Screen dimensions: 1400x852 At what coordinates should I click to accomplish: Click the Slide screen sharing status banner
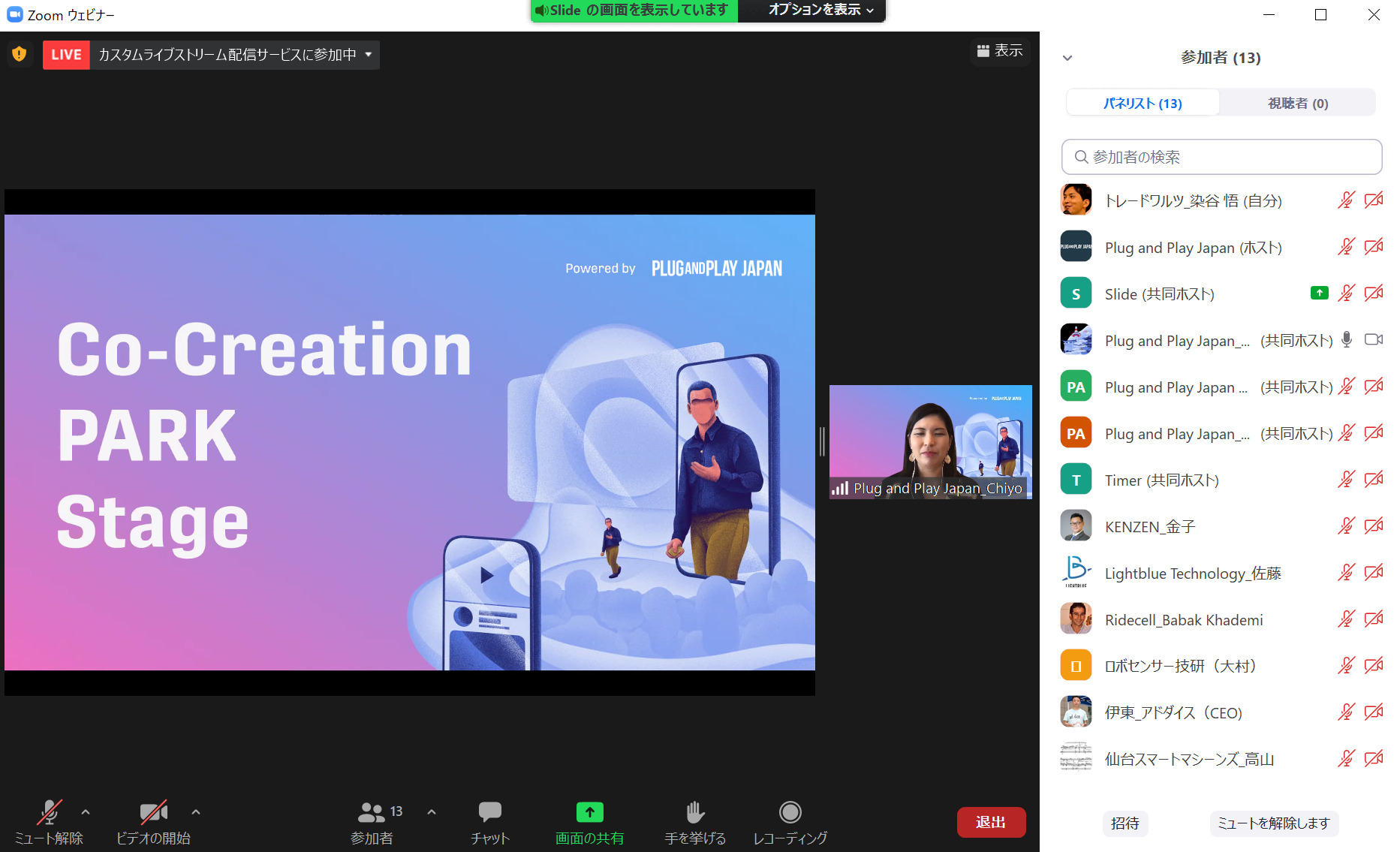click(634, 10)
